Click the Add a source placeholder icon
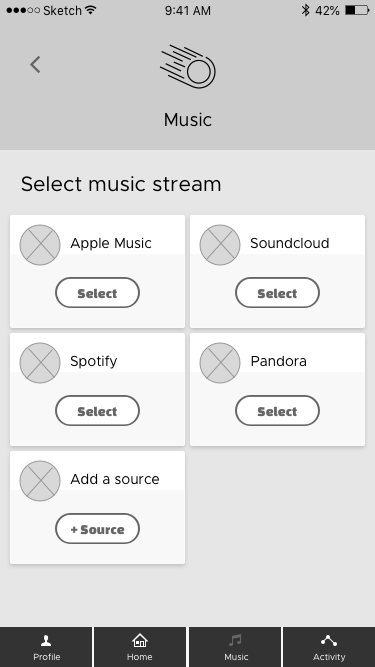Screen dimensions: 375x667 [x=40, y=481]
